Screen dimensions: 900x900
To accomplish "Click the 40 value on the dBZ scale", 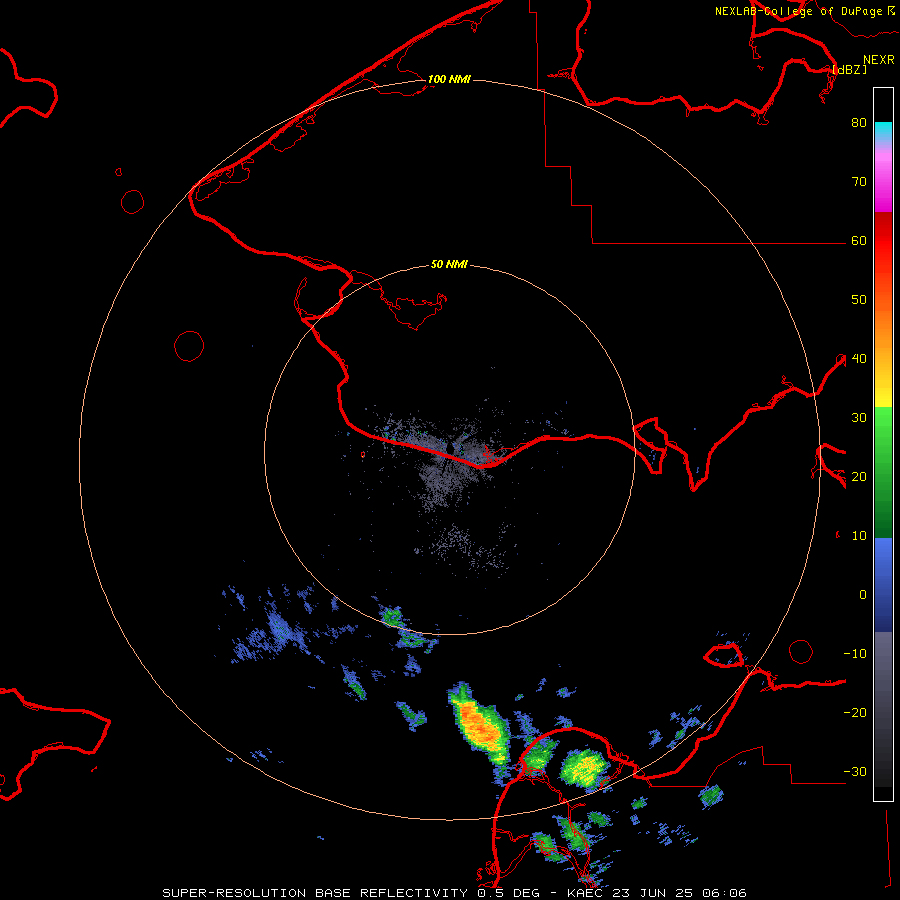I will pos(859,359).
